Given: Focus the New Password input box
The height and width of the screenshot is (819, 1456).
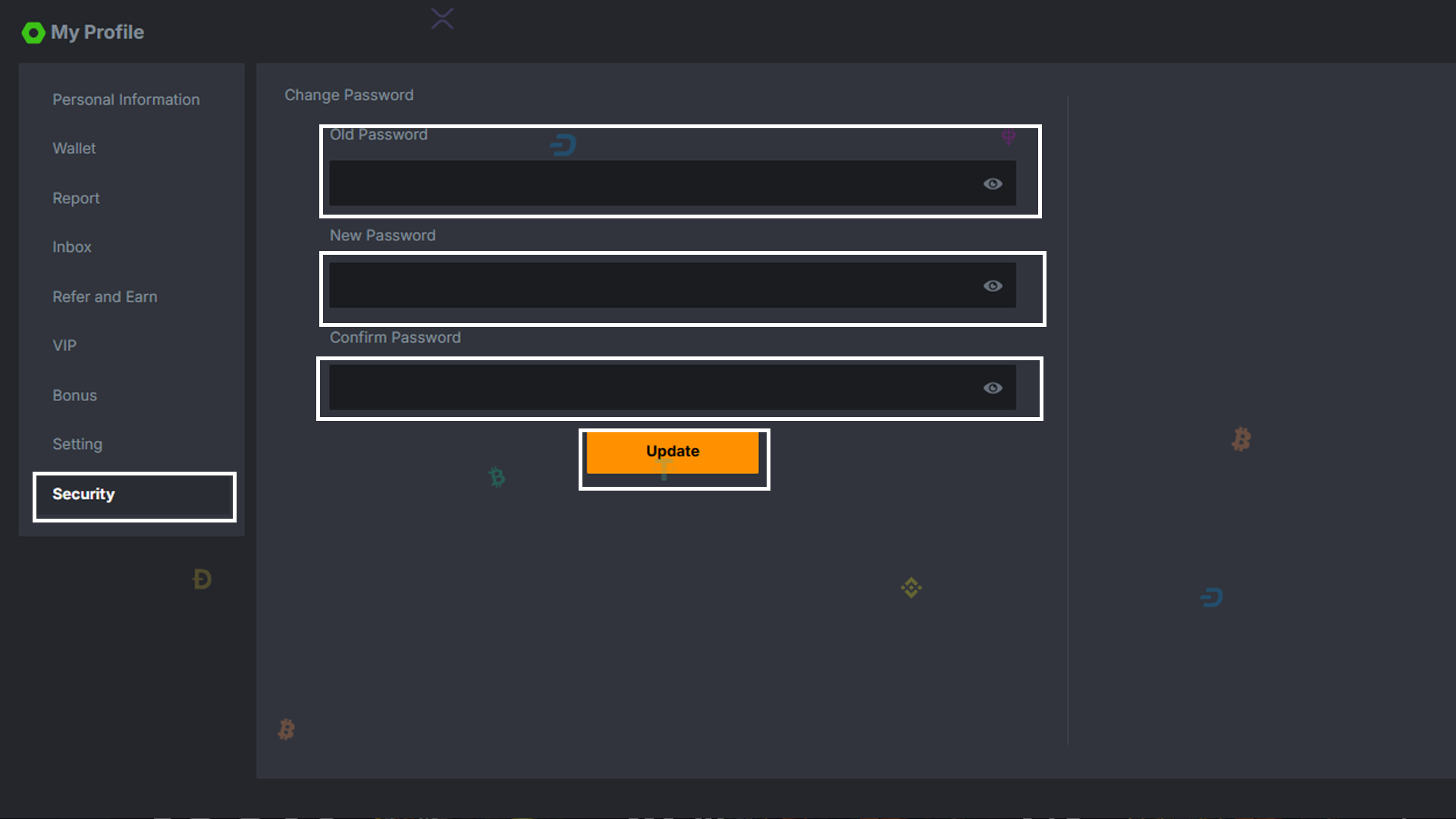Looking at the screenshot, I should point(652,285).
